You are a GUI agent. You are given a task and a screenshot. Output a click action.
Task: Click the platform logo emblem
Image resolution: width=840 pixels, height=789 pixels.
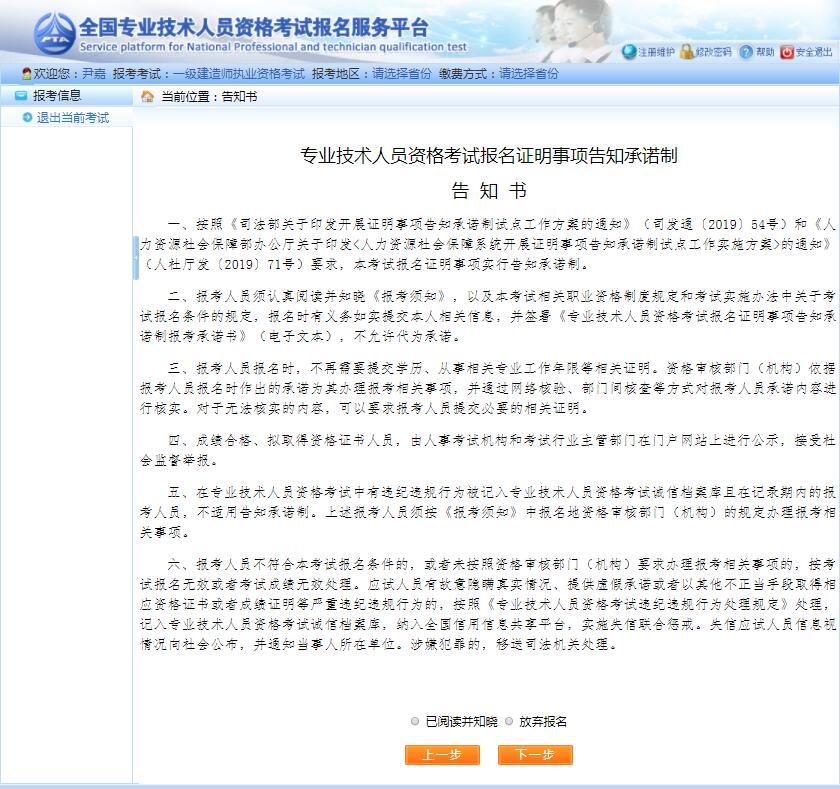(54, 33)
